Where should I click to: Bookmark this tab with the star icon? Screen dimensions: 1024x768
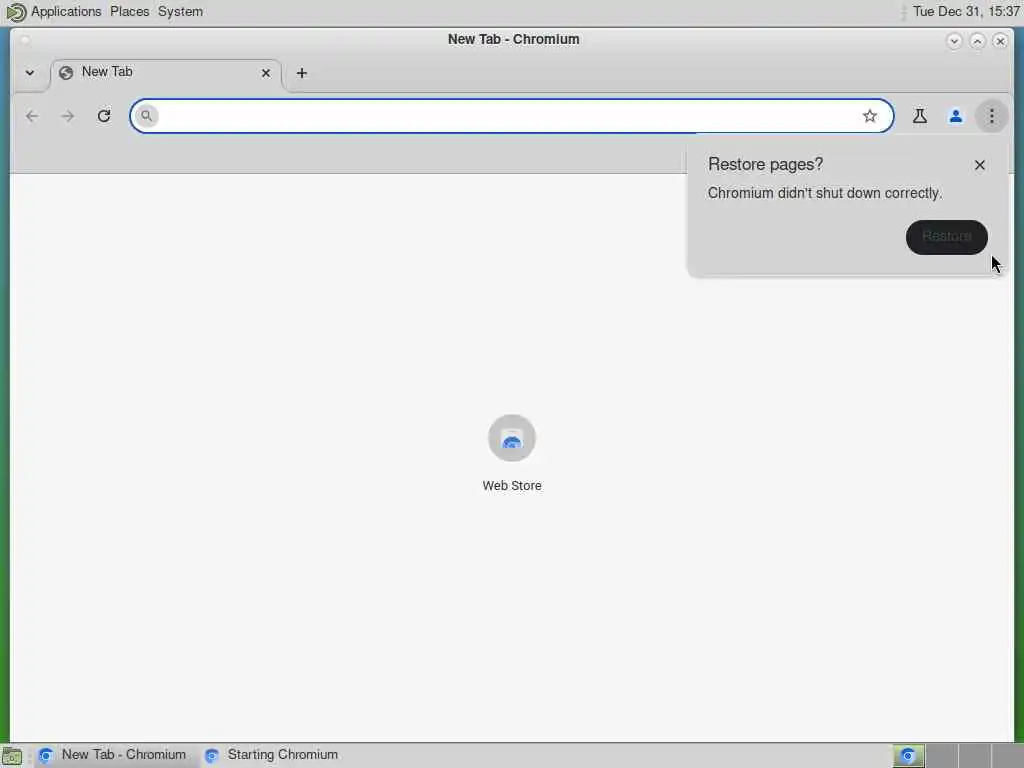coord(869,116)
